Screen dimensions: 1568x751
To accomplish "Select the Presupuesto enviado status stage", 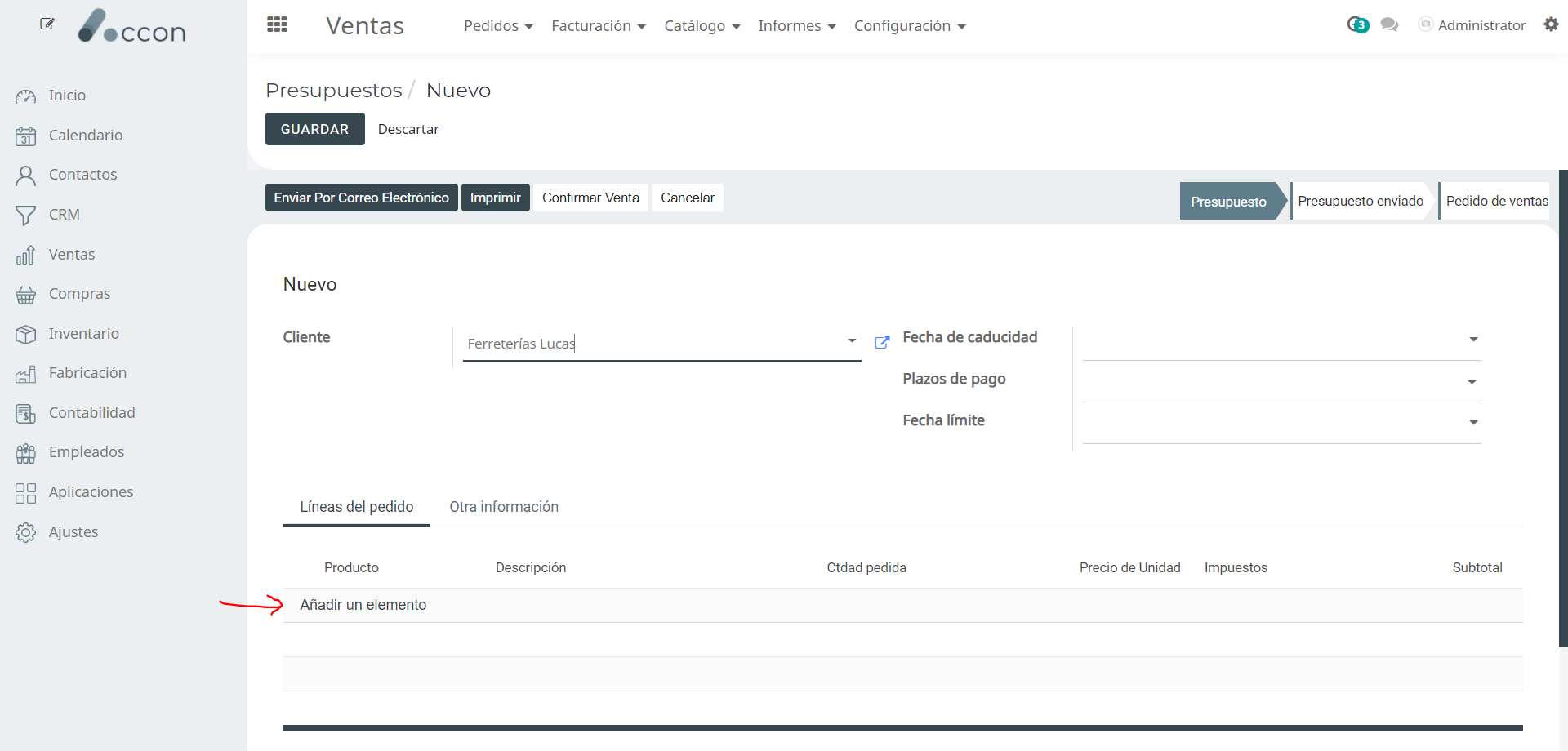I will [x=1361, y=201].
